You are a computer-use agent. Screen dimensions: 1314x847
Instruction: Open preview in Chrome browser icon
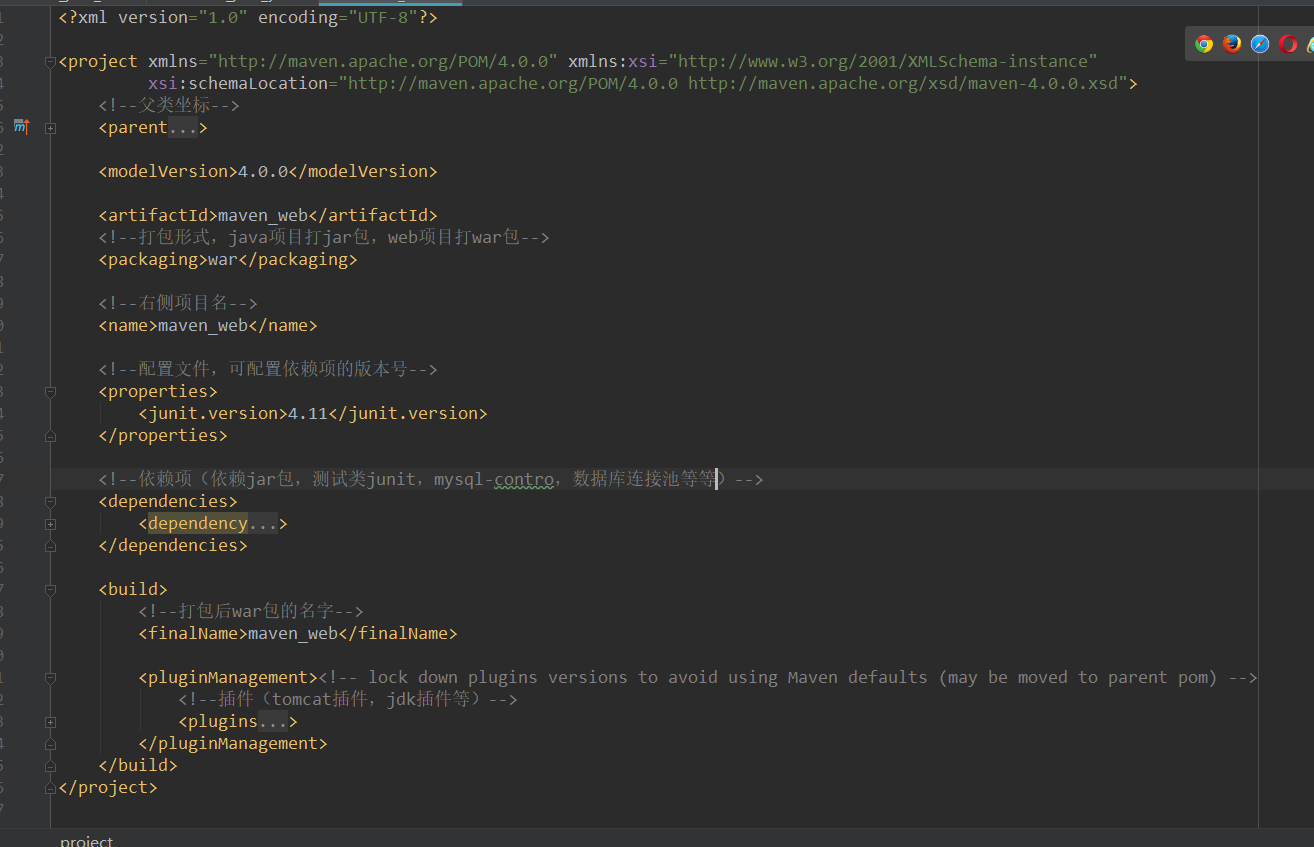(x=1204, y=44)
